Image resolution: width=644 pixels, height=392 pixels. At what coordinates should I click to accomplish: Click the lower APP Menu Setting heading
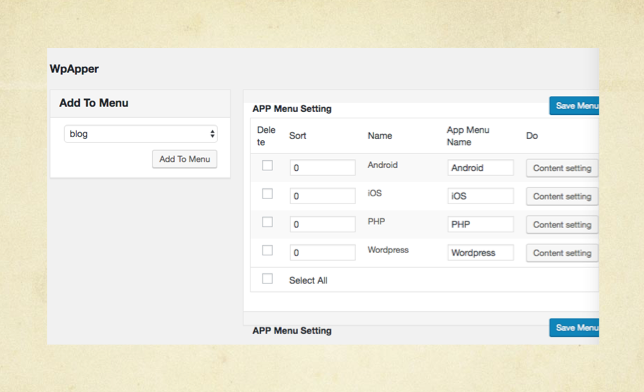pyautogui.click(x=292, y=330)
